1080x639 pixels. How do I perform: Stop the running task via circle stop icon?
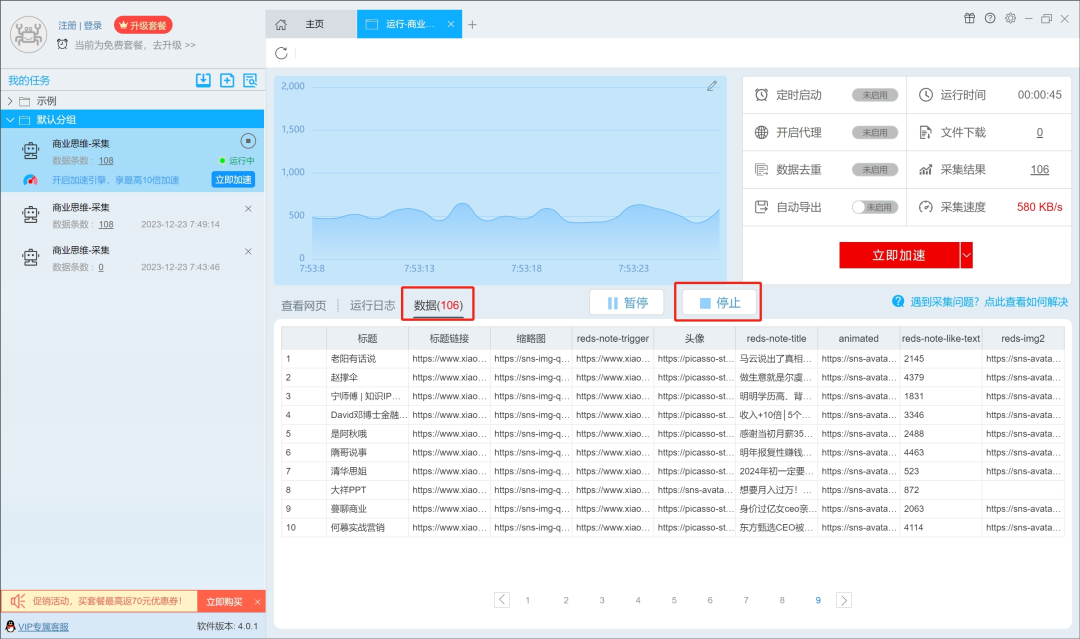[x=248, y=141]
